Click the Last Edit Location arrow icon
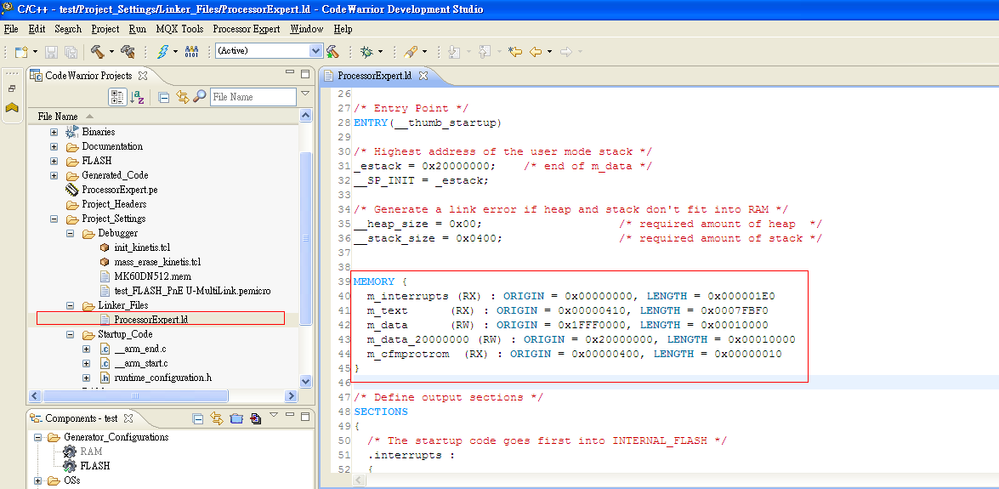Image resolution: width=999 pixels, height=489 pixels. (515, 51)
